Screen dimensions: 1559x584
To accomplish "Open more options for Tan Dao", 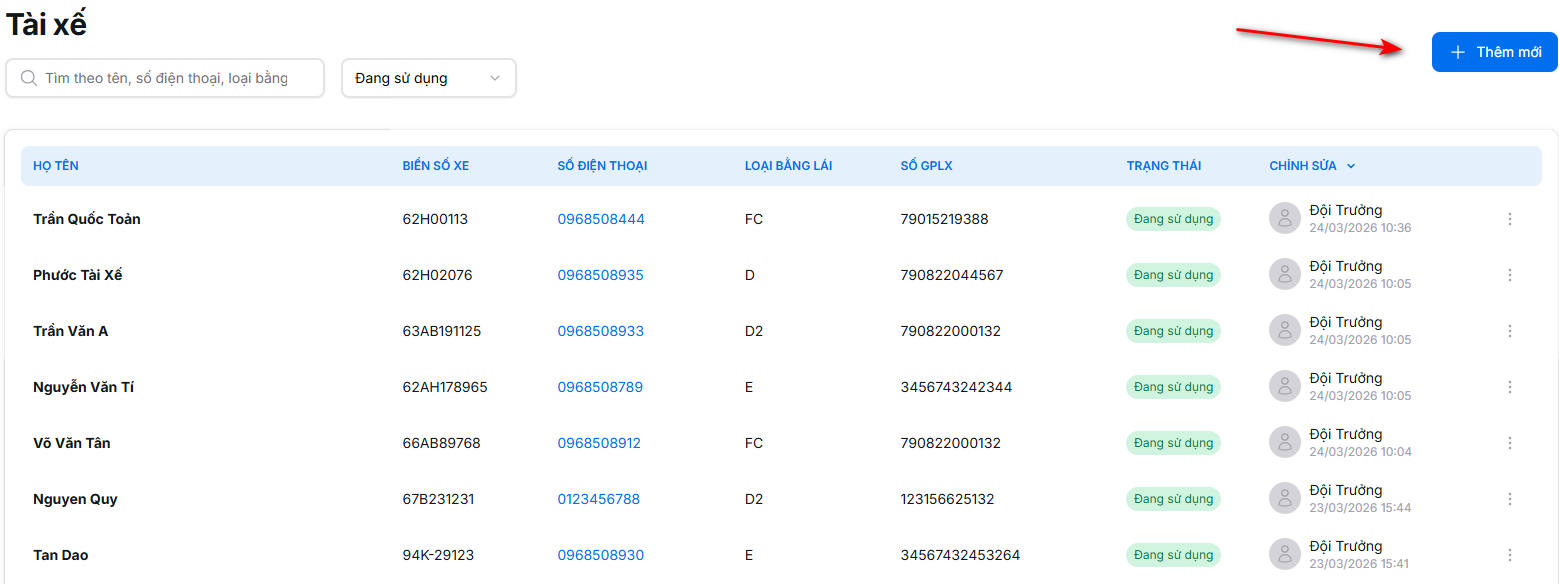I will point(1509,555).
